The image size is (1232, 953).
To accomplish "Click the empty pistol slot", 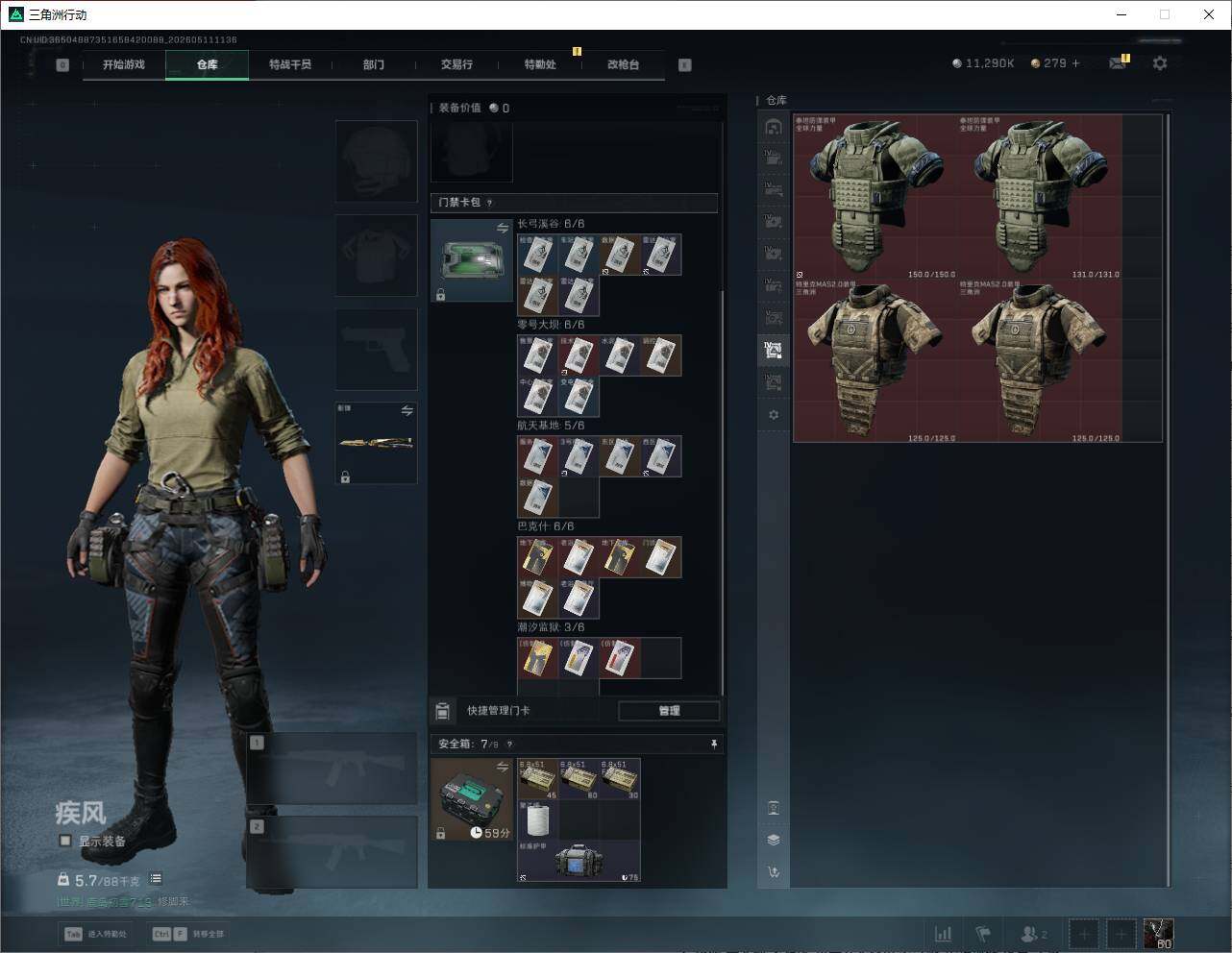I will [x=376, y=349].
